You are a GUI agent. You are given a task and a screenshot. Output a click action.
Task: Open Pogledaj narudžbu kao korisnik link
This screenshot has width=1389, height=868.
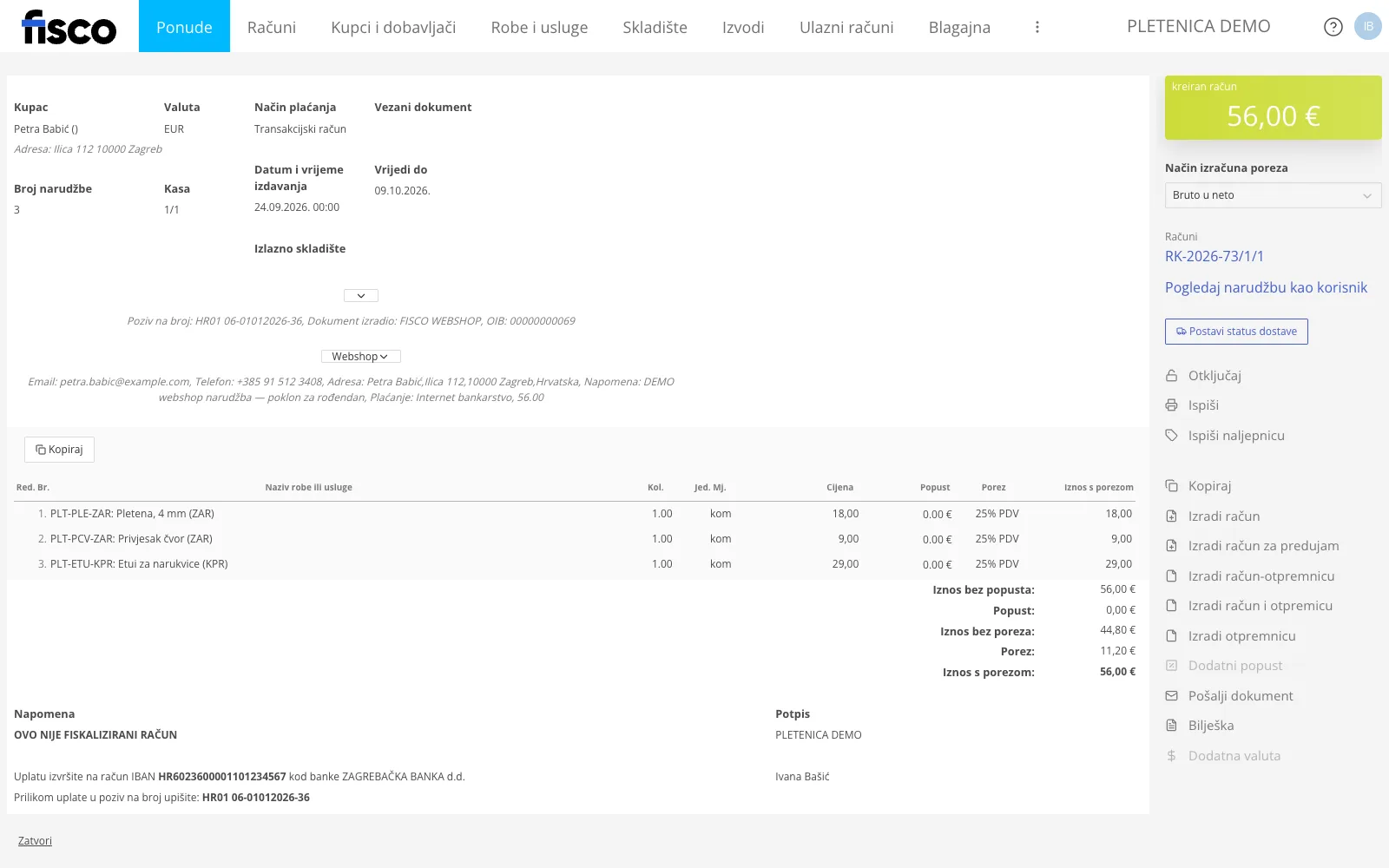(1266, 287)
